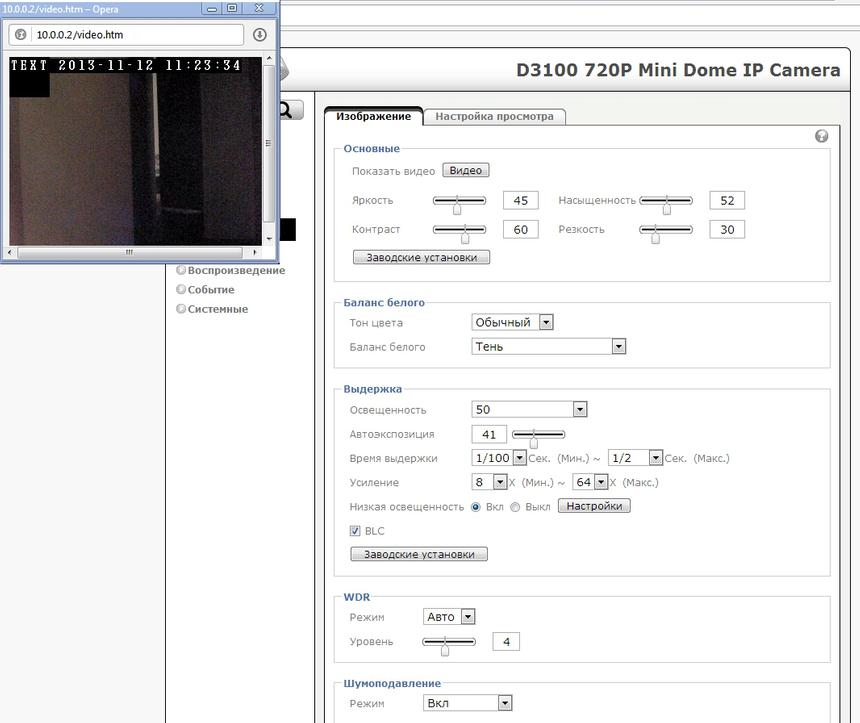Open the Освещенность dropdown showing 50
860x723 pixels.
528,410
